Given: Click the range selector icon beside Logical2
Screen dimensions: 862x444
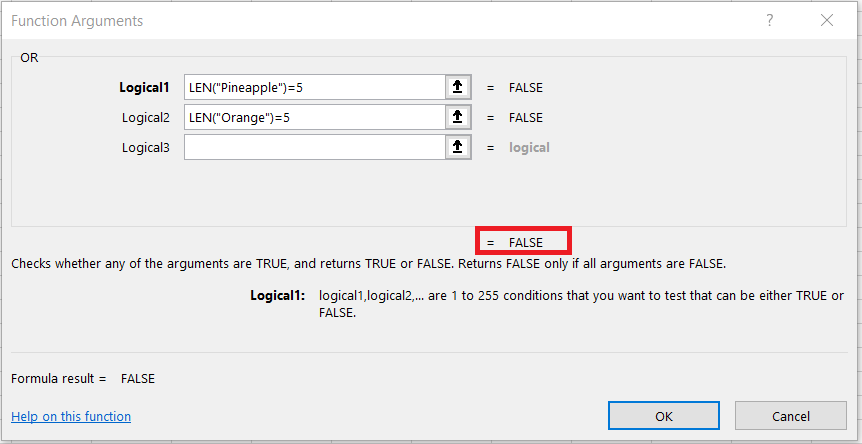Looking at the screenshot, I should [457, 118].
